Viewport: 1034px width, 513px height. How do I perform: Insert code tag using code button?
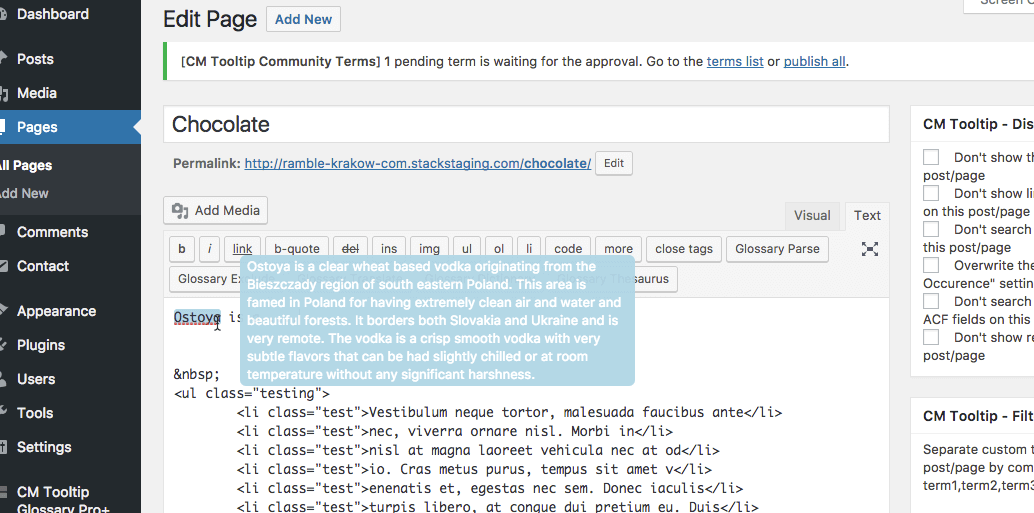568,249
